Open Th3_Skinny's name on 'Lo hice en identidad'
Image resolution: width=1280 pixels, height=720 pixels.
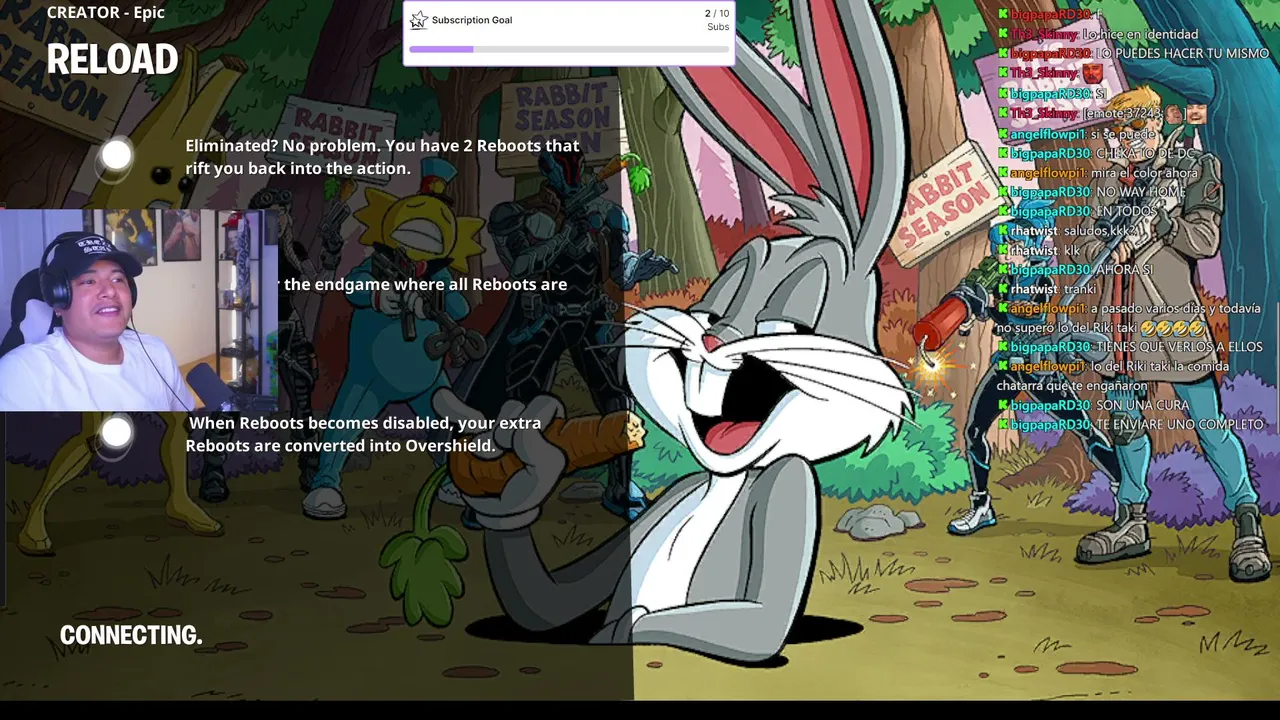pos(1044,34)
